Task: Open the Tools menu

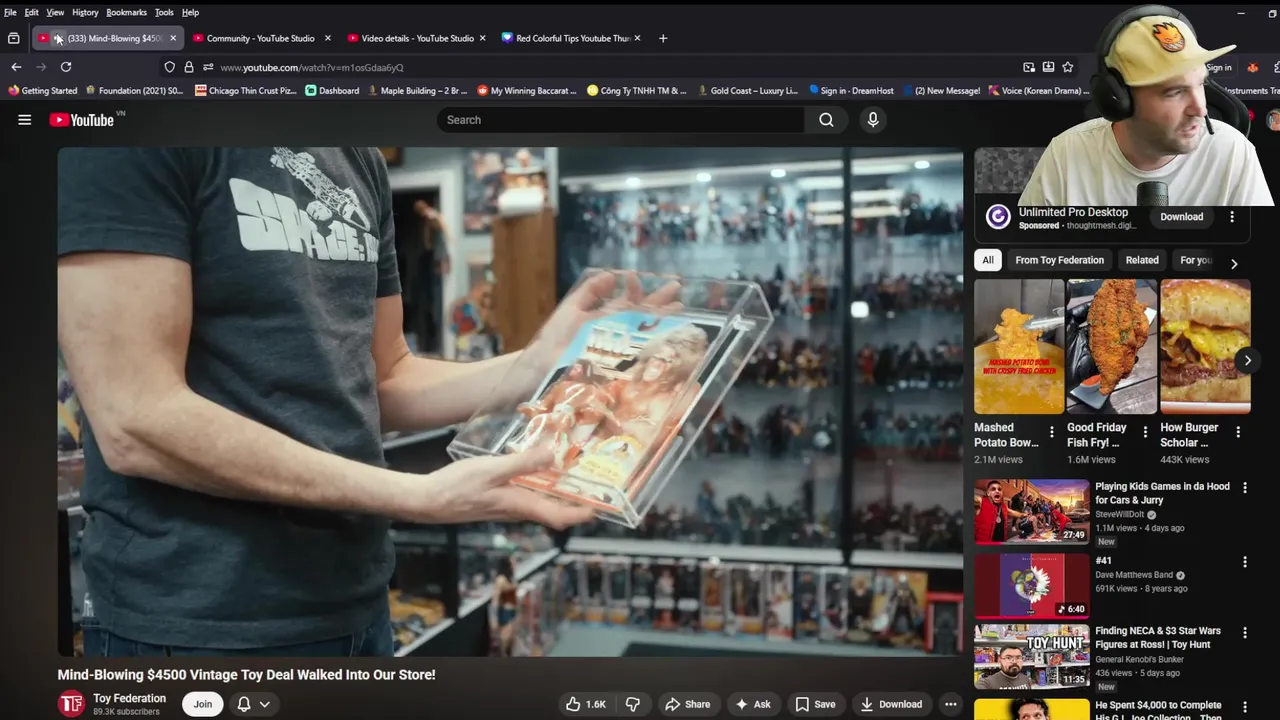Action: pos(164,12)
